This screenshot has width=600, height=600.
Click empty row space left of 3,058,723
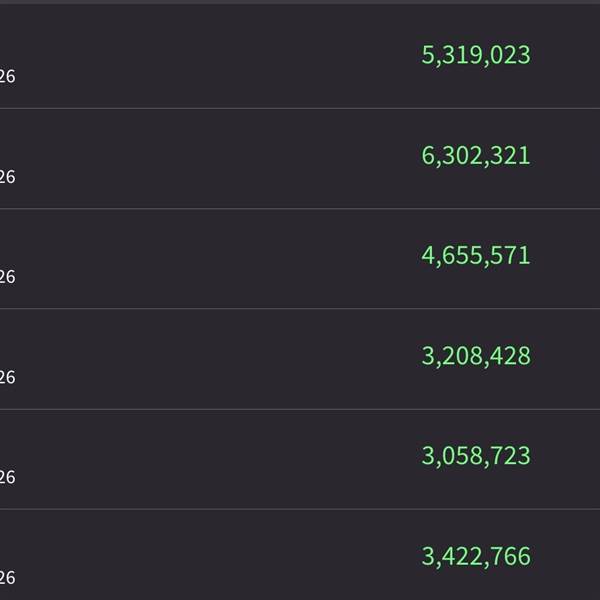(x=220, y=456)
